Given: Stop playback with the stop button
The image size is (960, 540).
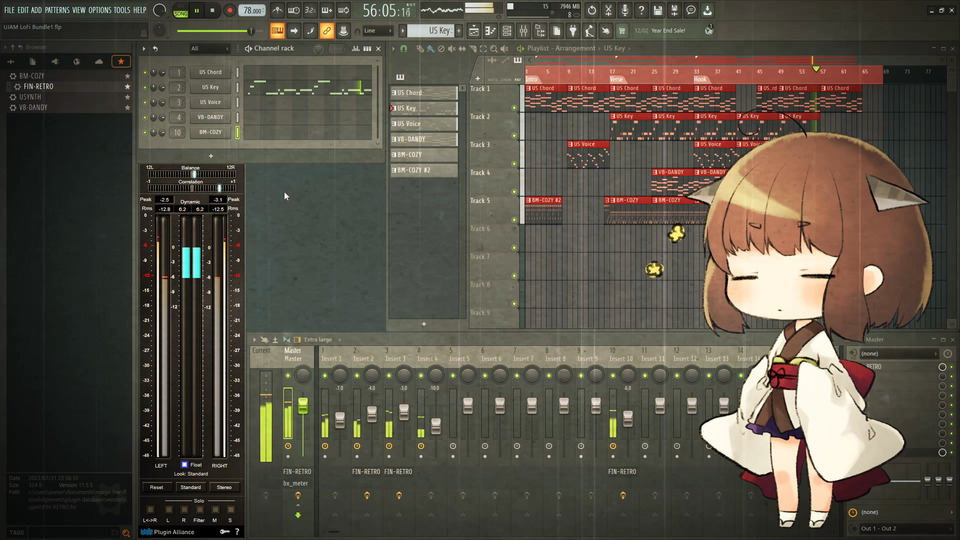Looking at the screenshot, I should (212, 10).
